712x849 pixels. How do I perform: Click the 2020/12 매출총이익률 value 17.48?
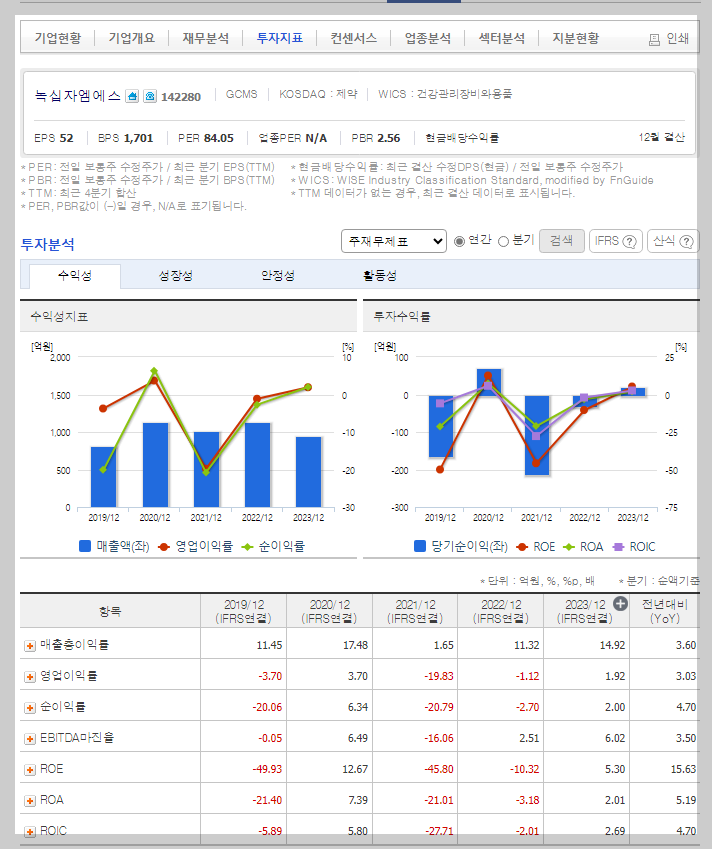355,645
